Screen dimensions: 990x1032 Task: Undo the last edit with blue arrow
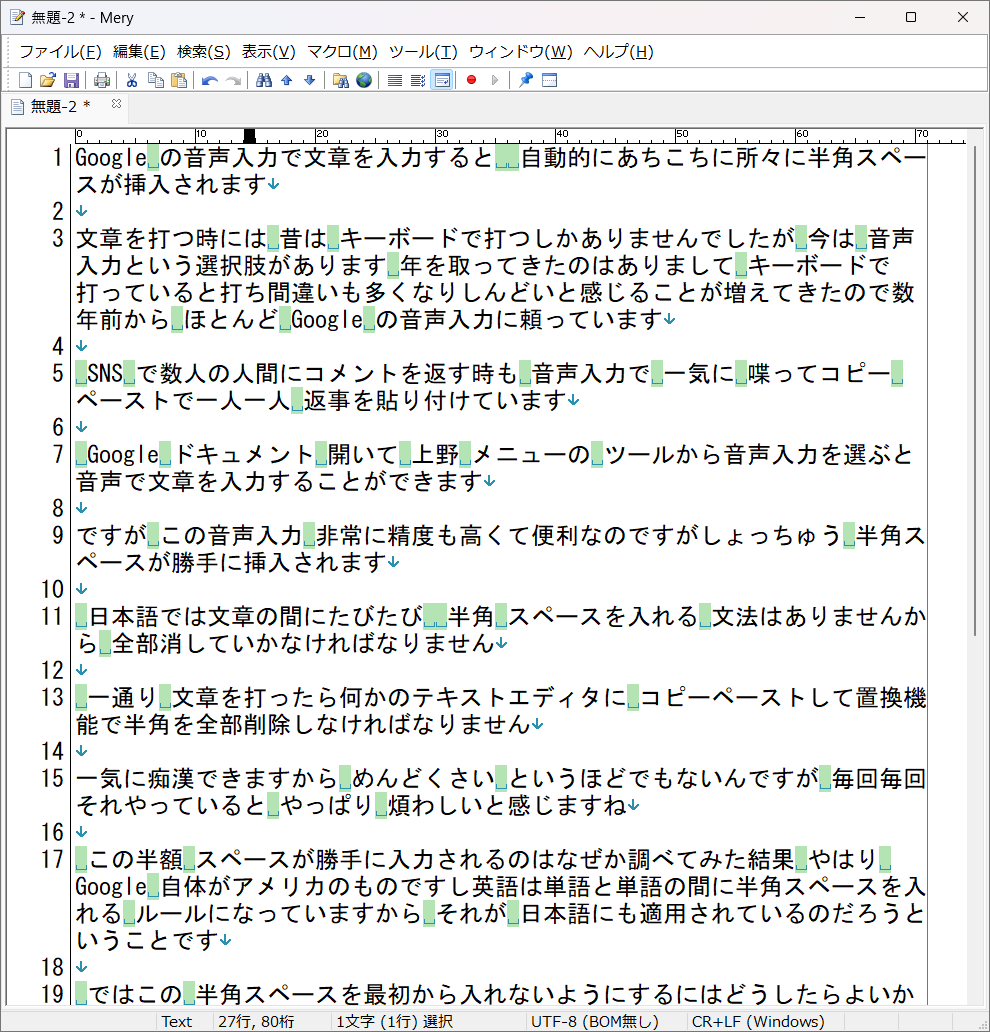point(209,80)
